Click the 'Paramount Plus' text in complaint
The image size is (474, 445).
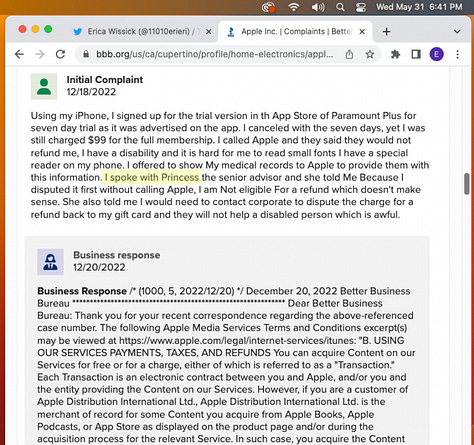tap(366, 116)
